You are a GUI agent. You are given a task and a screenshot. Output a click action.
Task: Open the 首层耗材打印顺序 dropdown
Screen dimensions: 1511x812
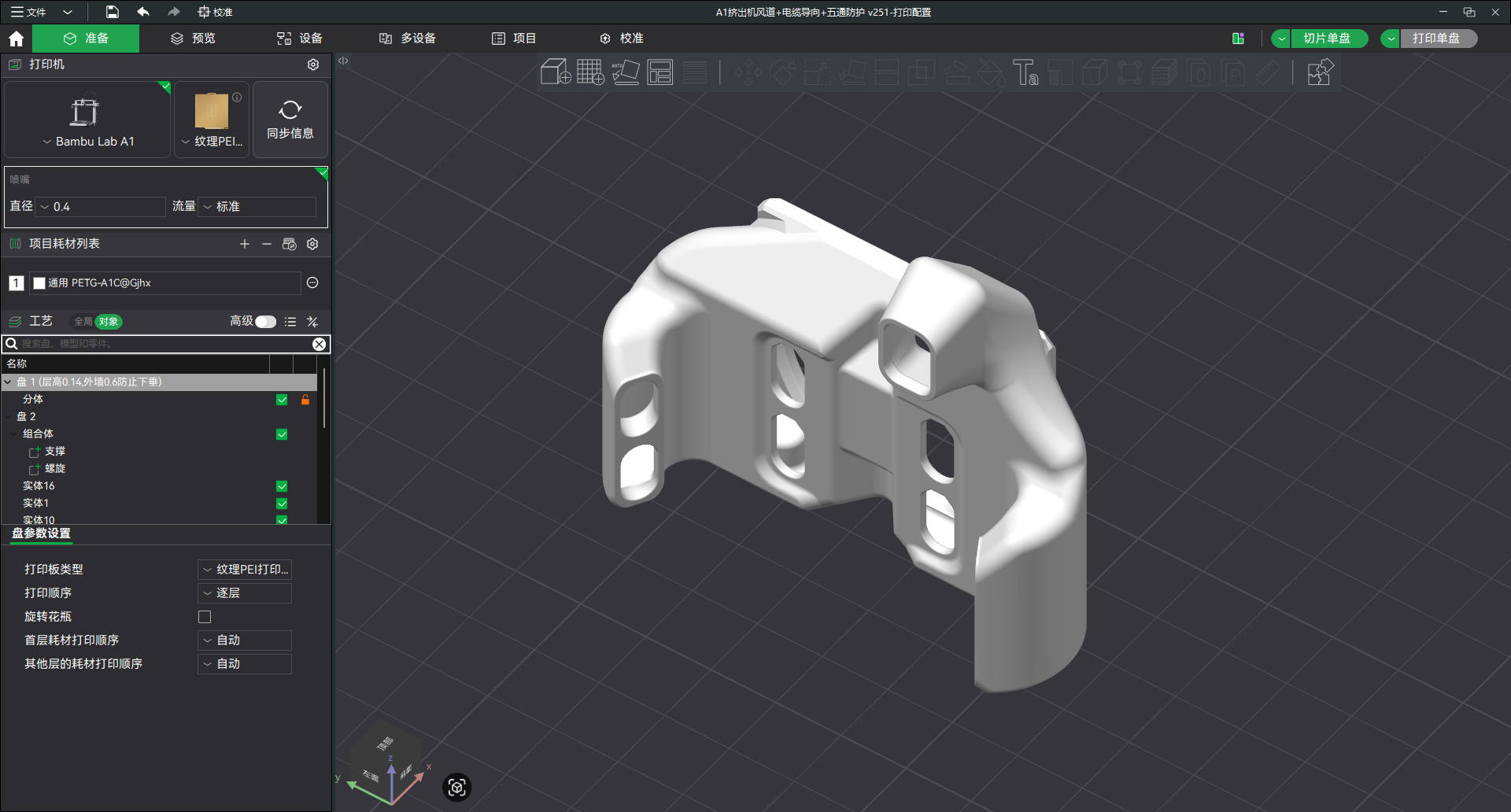pos(245,640)
